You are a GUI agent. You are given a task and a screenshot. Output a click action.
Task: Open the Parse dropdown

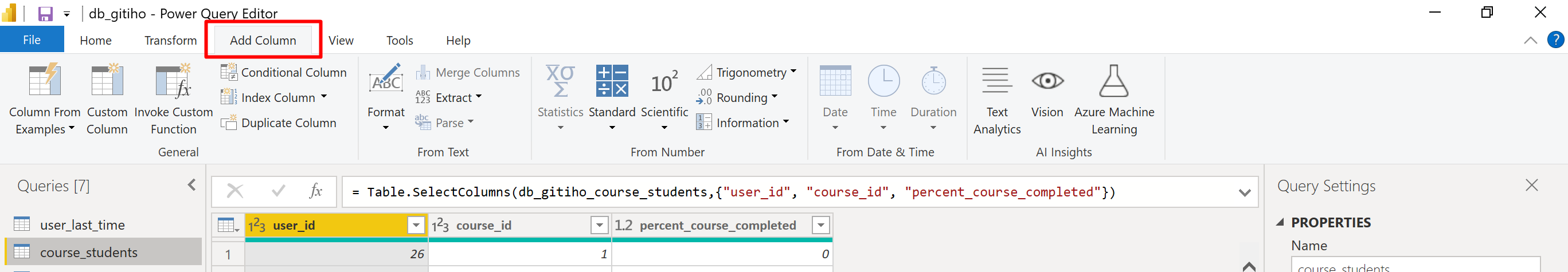click(x=444, y=123)
